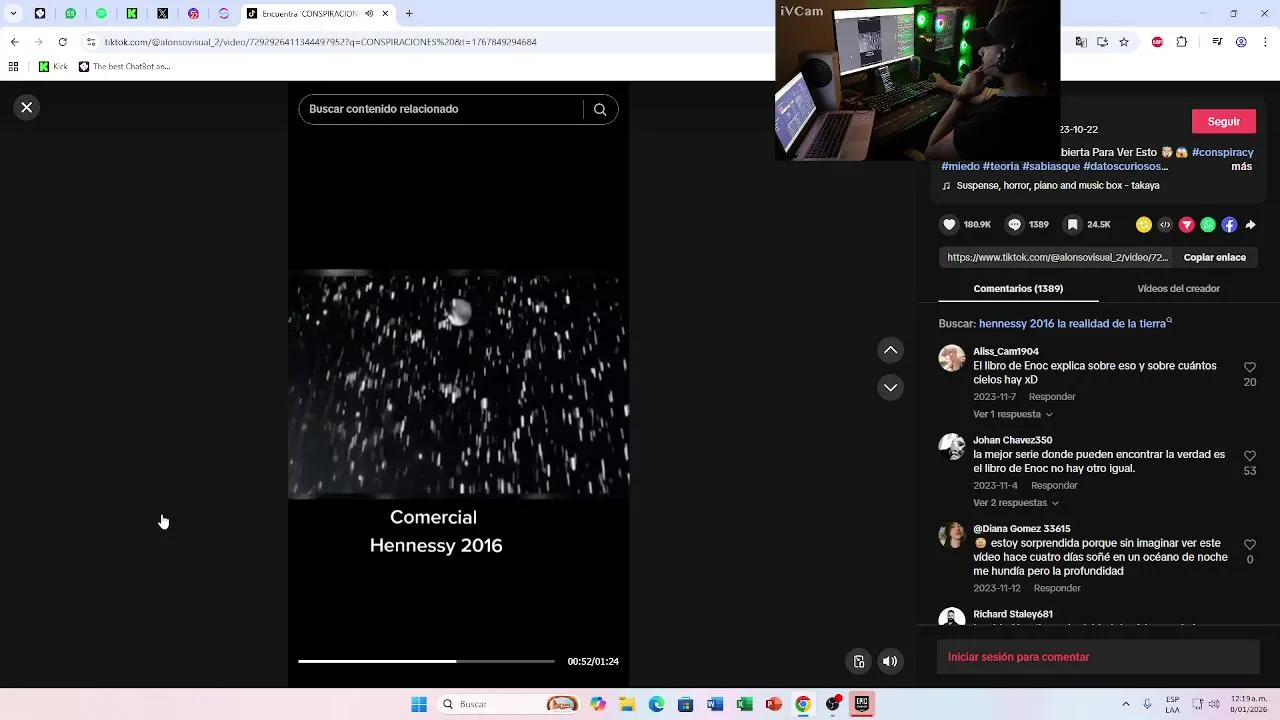Open the #miedo hashtag

pos(960,167)
